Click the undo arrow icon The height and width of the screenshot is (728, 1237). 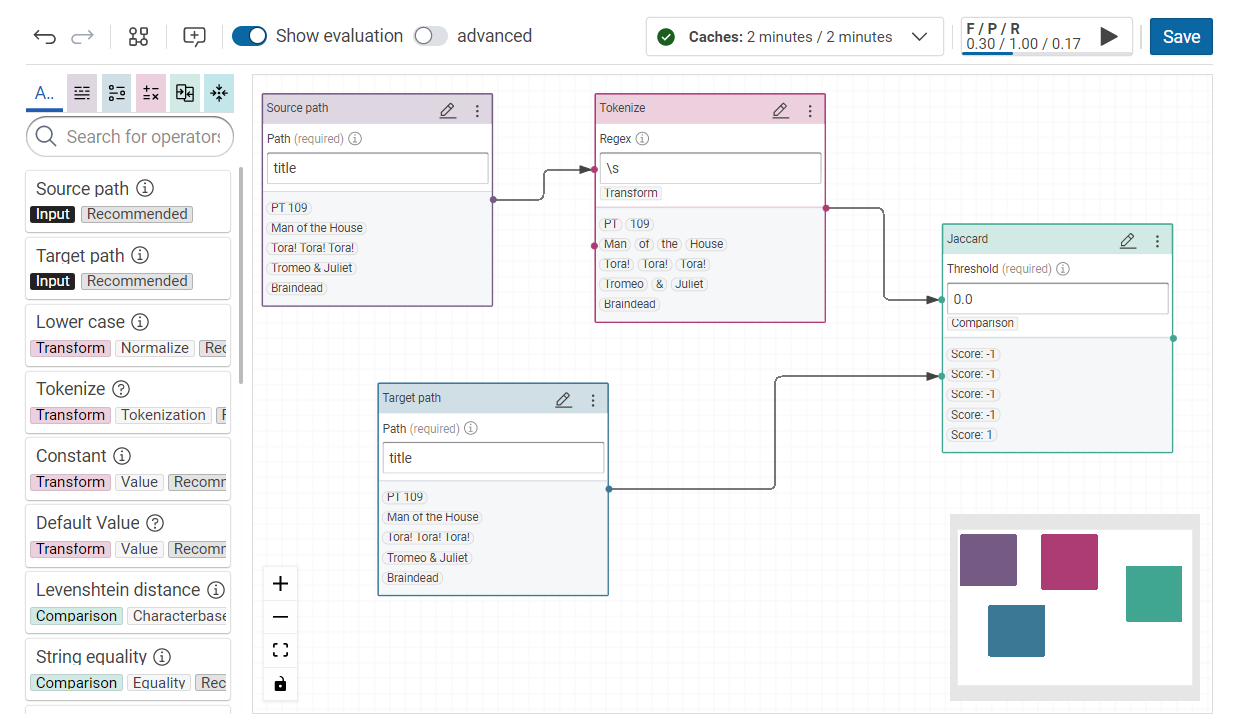pos(45,37)
